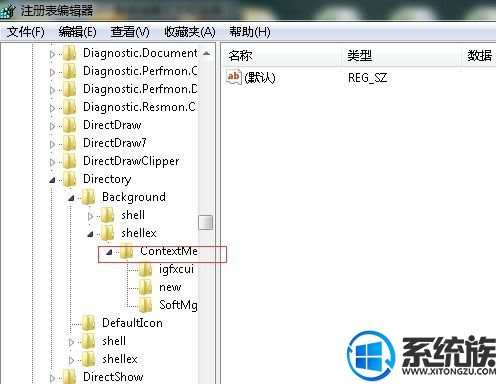Select the DirectDrawClipper folder icon

(x=70, y=161)
